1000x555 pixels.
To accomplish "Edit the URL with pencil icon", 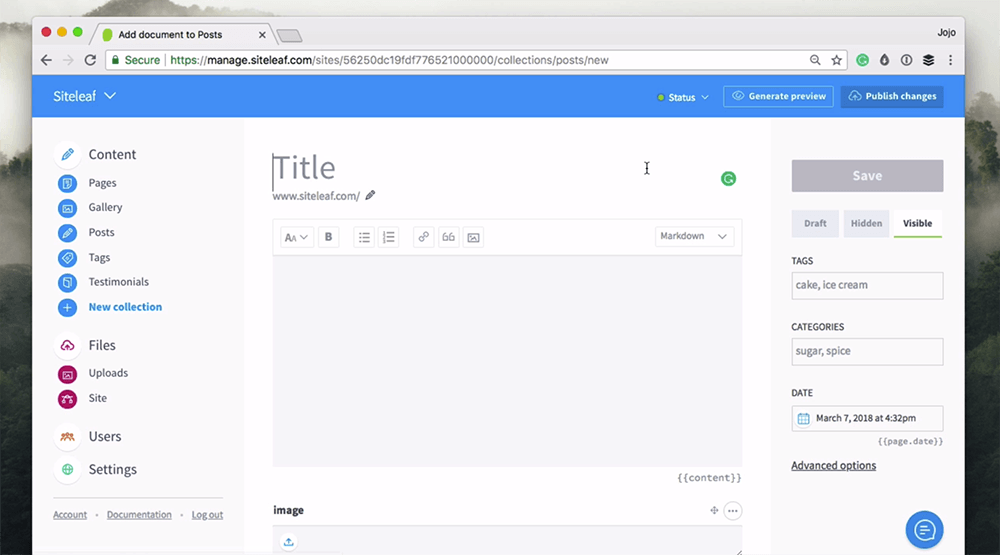I will tap(371, 195).
